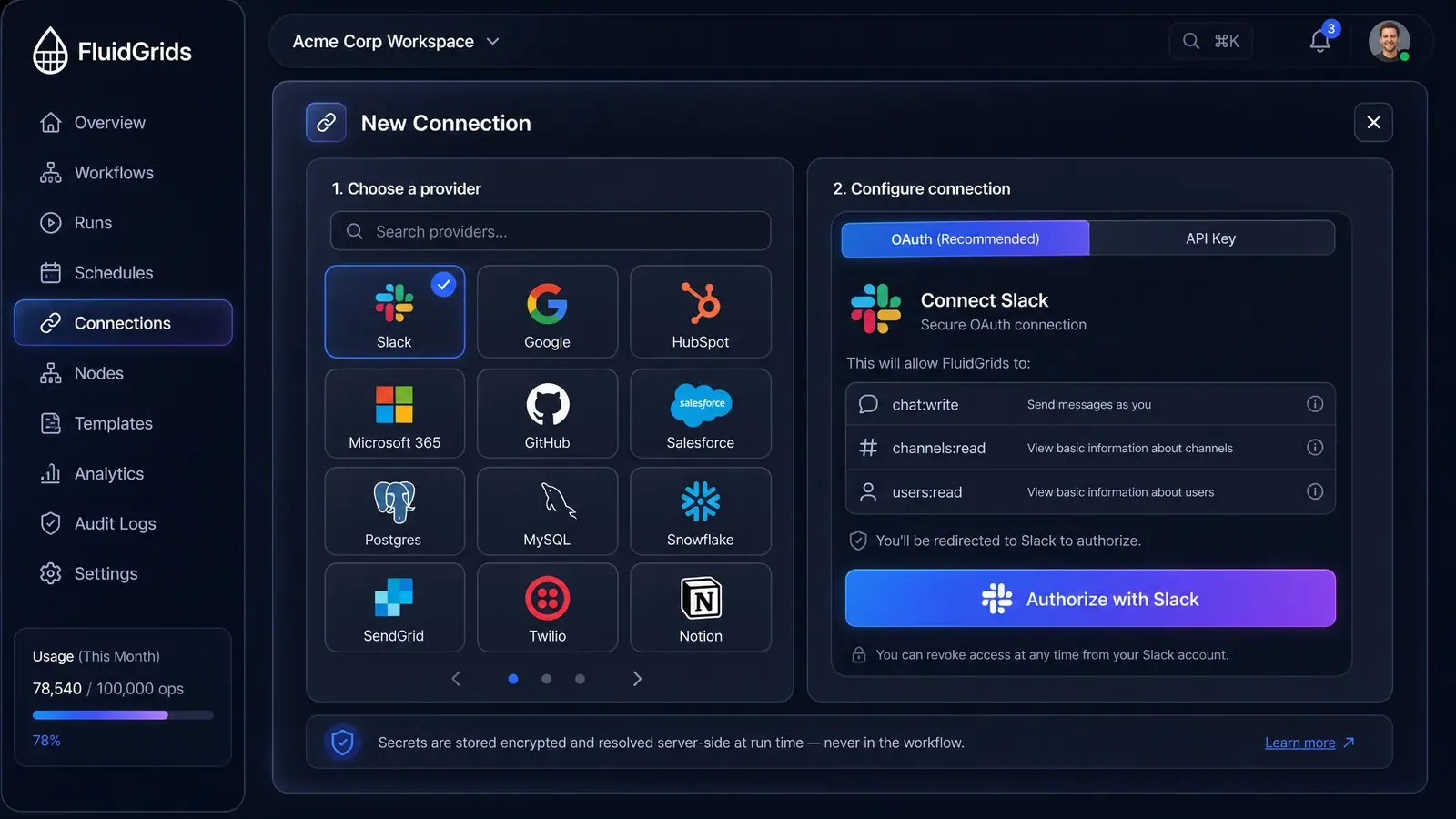Click the 78% usage label

coord(46,741)
